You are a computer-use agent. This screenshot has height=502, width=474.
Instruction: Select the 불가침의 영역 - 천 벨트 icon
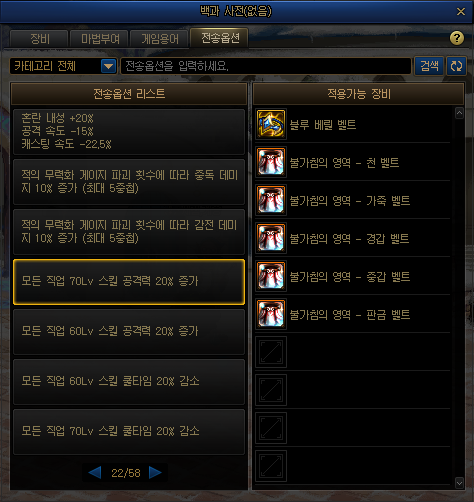[271, 162]
